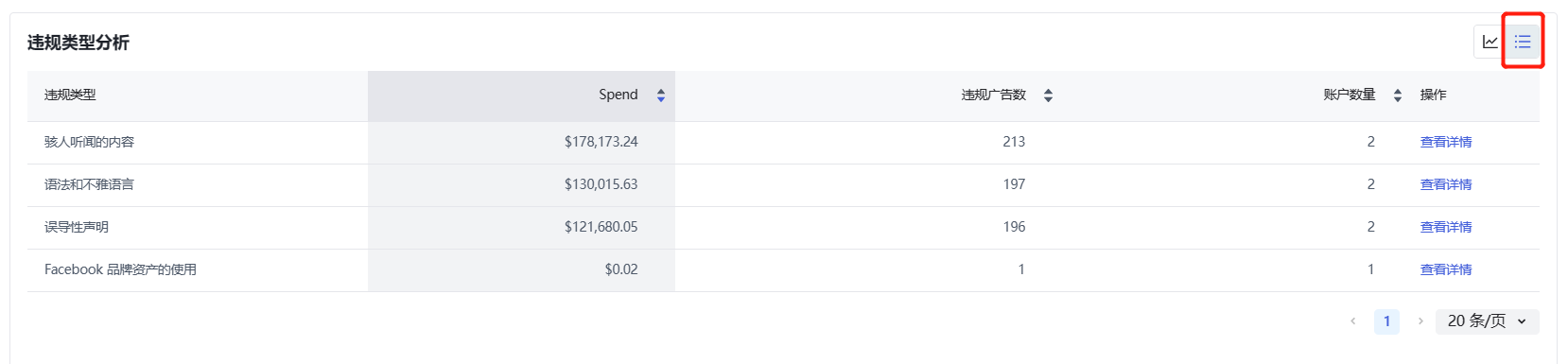Switch to the line chart view icon
This screenshot has height=364, width=1568.
point(1490,42)
